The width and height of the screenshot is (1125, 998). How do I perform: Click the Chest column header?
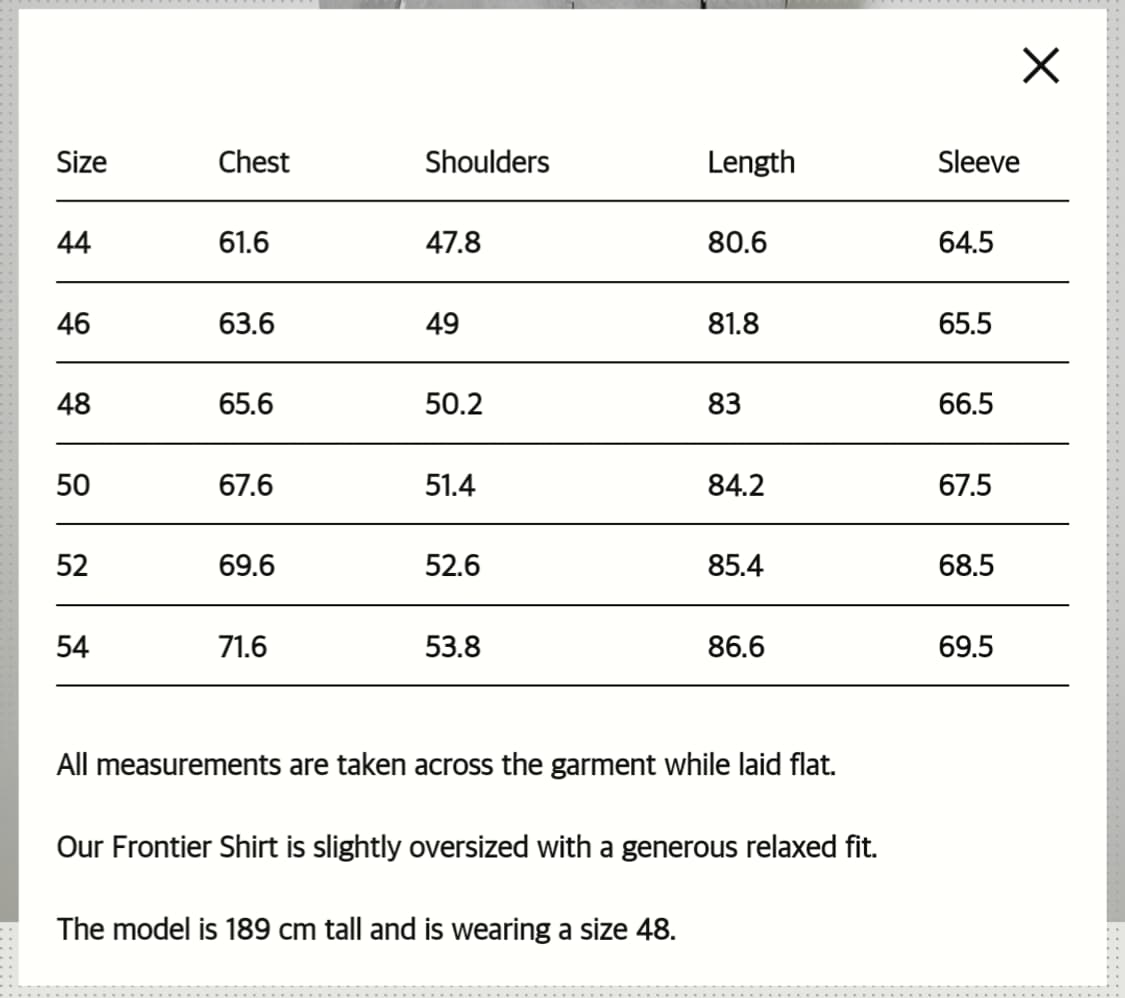point(253,162)
